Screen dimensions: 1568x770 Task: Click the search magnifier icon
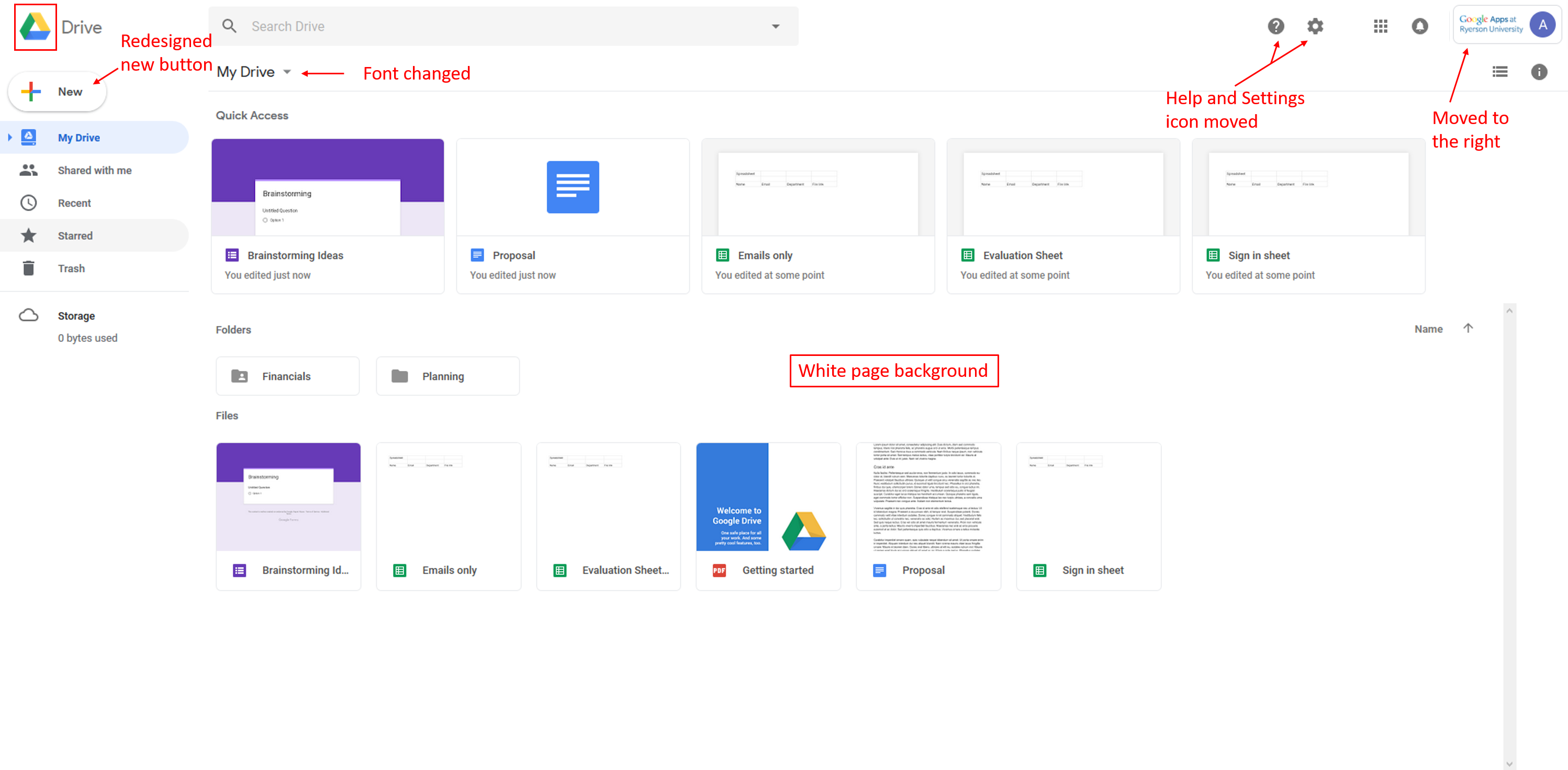(229, 26)
